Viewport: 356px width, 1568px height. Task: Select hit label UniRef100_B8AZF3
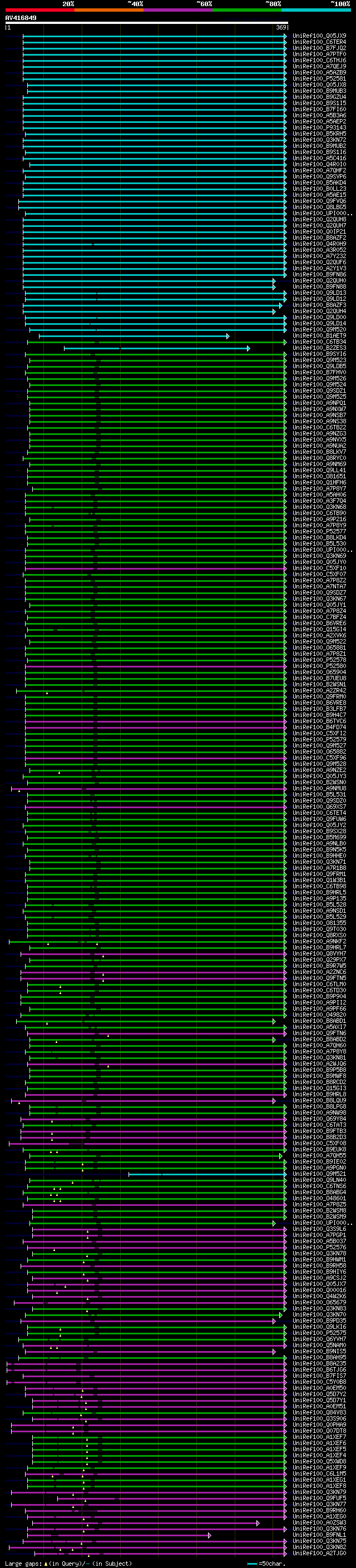(x=319, y=305)
